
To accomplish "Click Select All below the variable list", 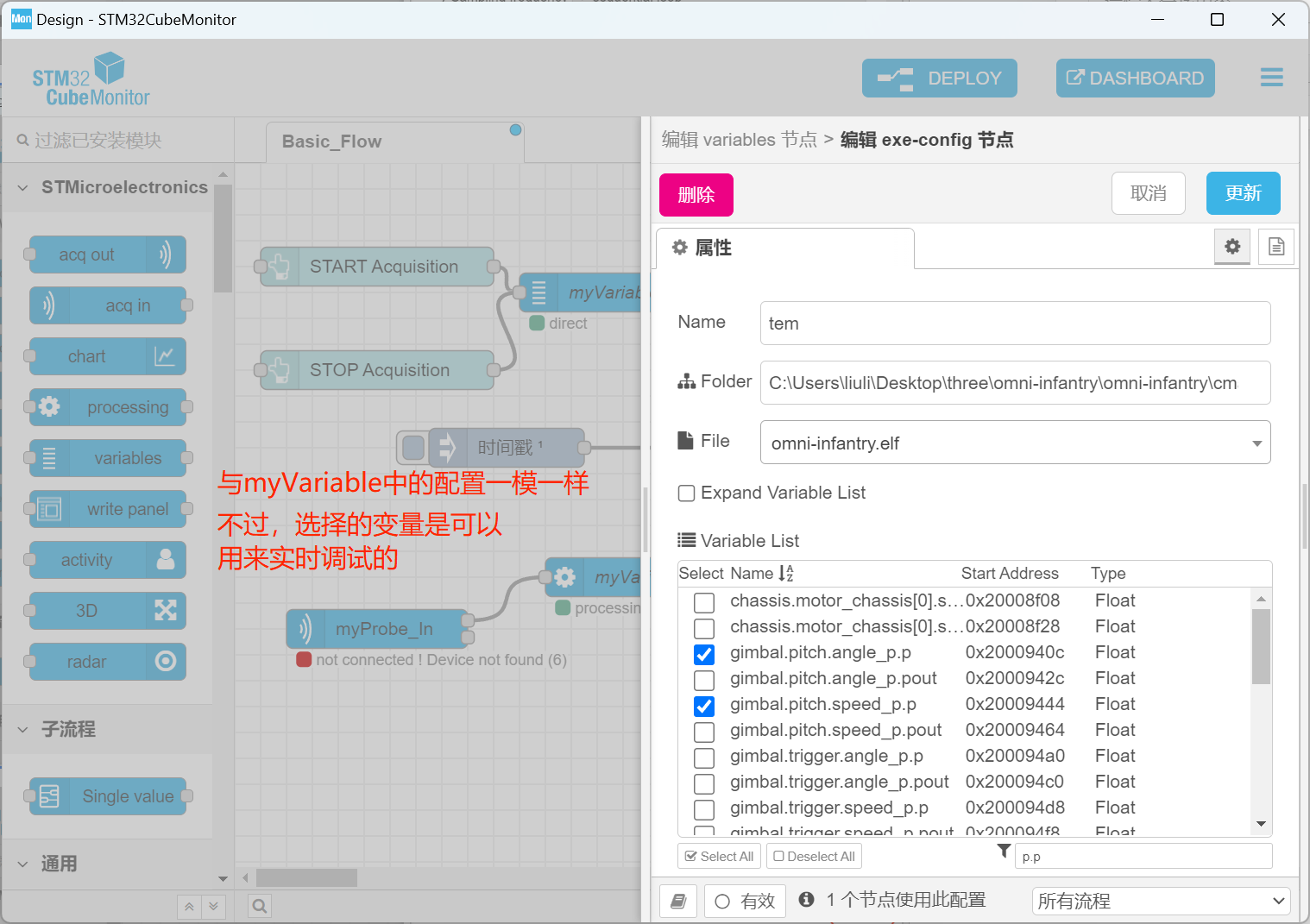I will [719, 856].
